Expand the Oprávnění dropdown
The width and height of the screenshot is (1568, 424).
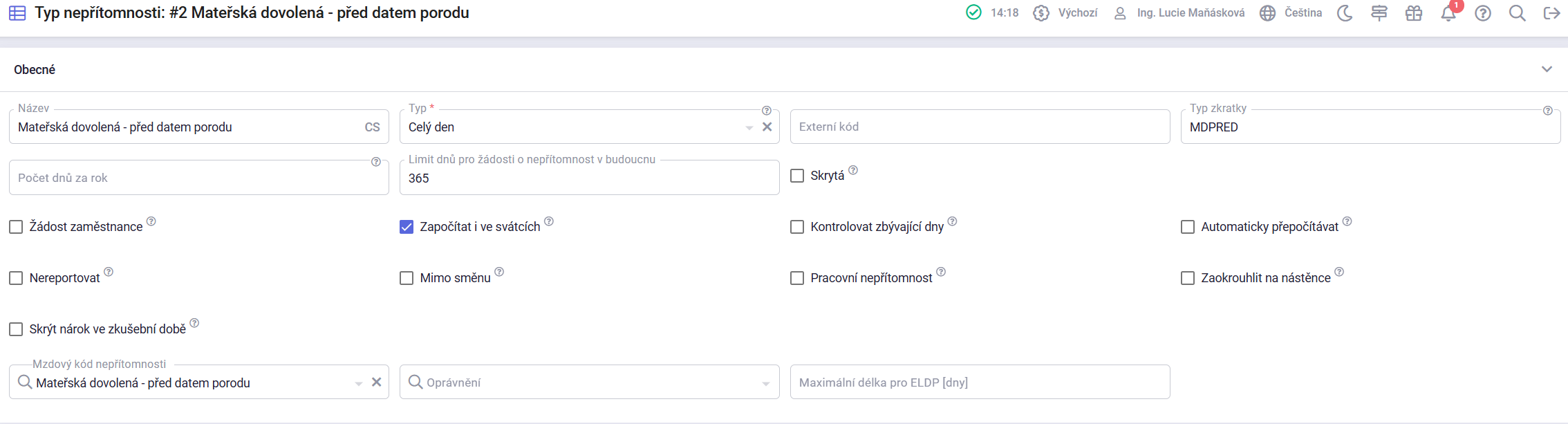(x=765, y=383)
